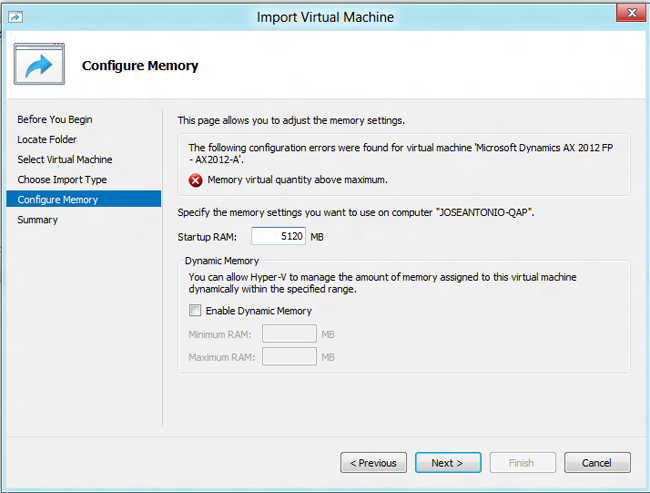Continue with the Next button

(x=448, y=463)
